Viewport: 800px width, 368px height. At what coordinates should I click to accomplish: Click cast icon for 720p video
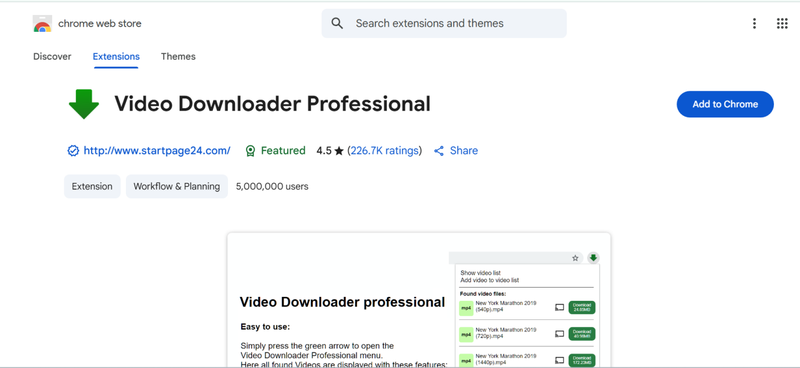coord(560,334)
